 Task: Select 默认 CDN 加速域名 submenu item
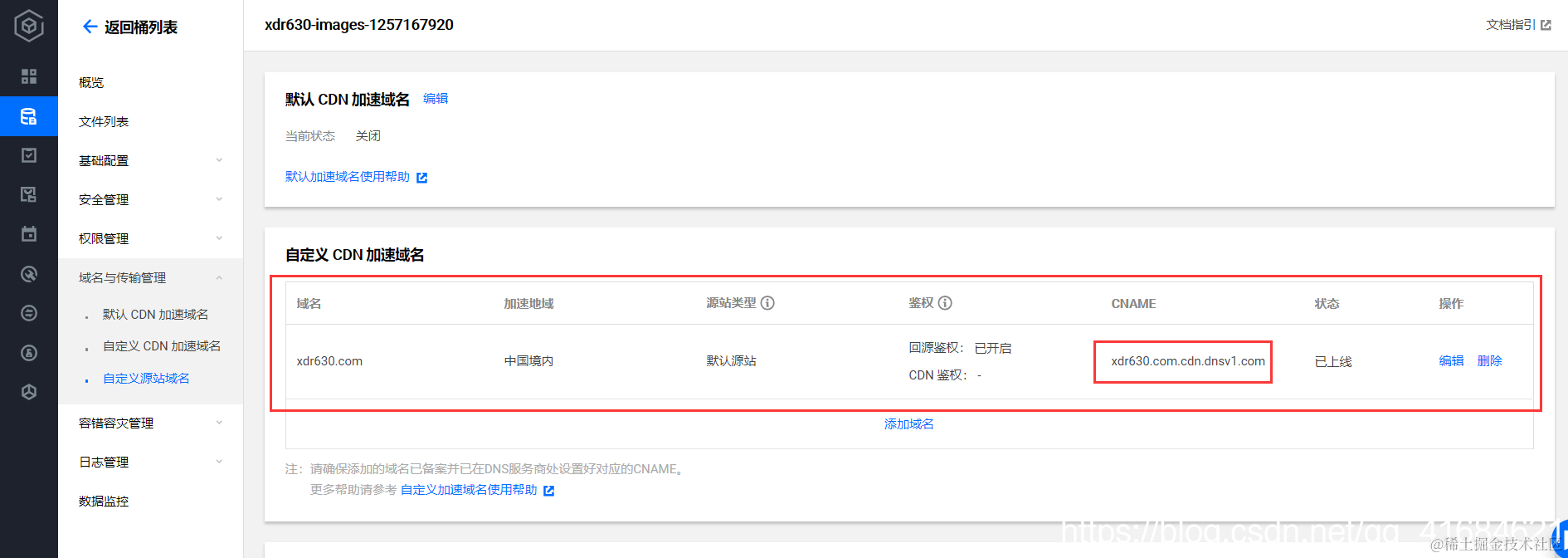pyautogui.click(x=155, y=314)
